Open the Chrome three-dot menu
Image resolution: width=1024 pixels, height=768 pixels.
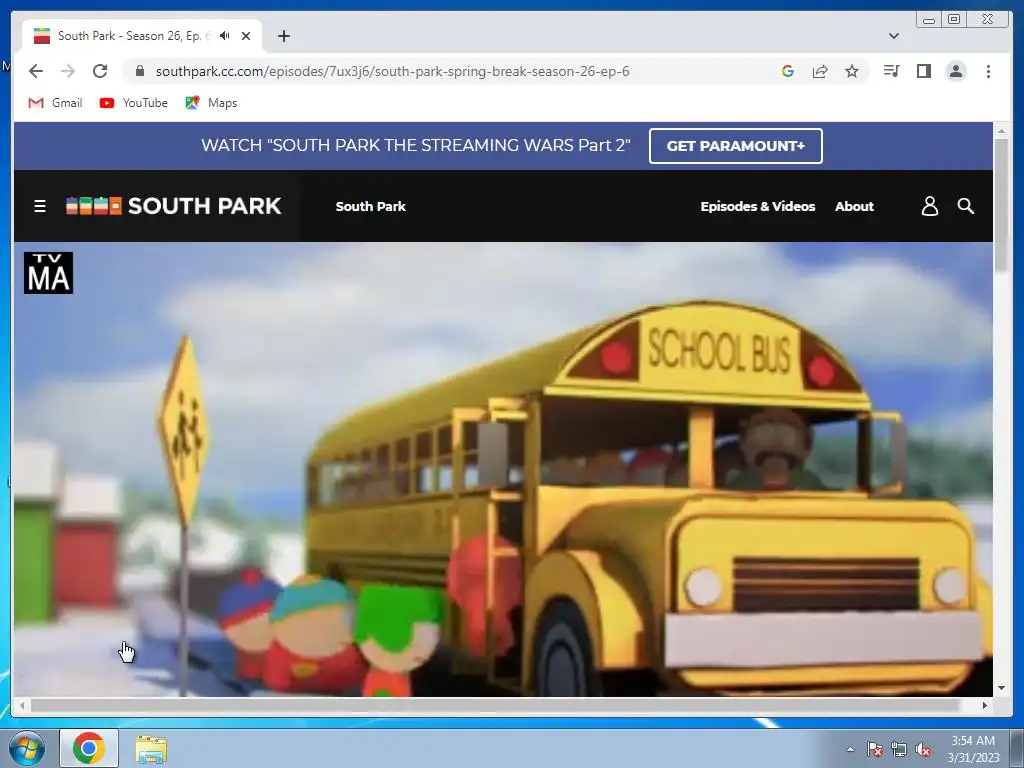coord(988,71)
